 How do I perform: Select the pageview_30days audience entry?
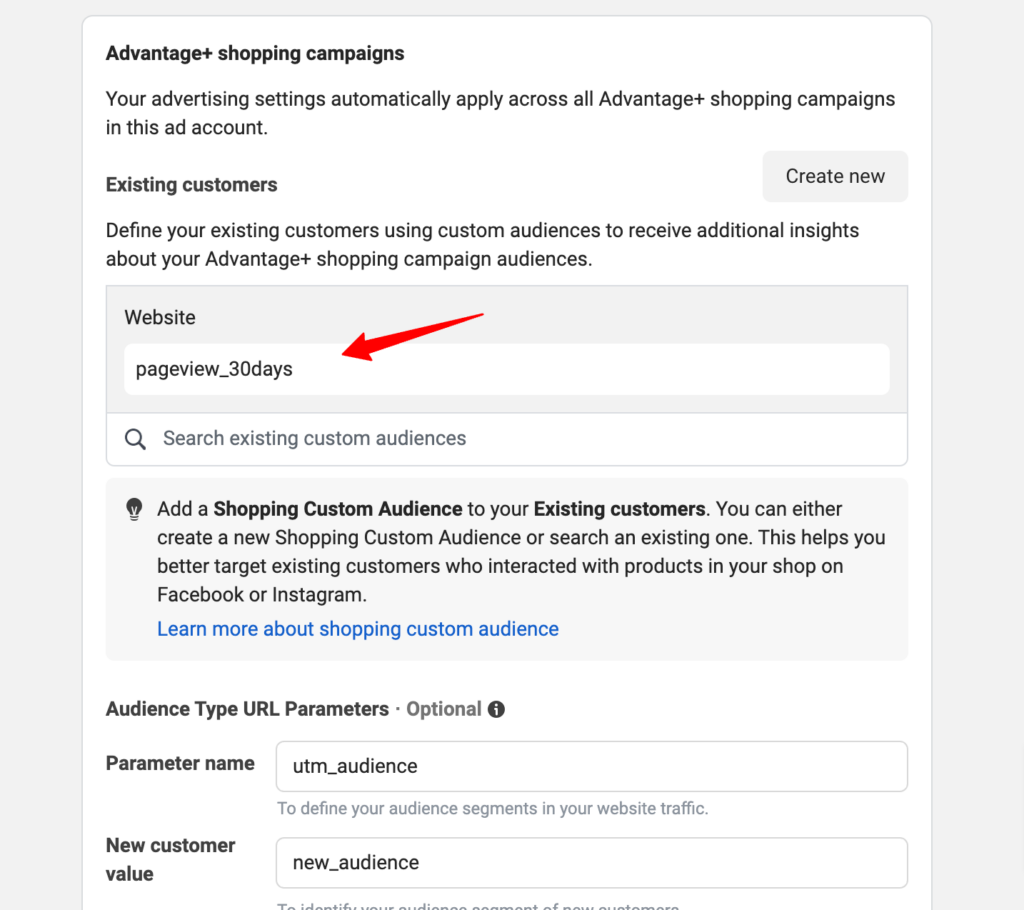[507, 369]
